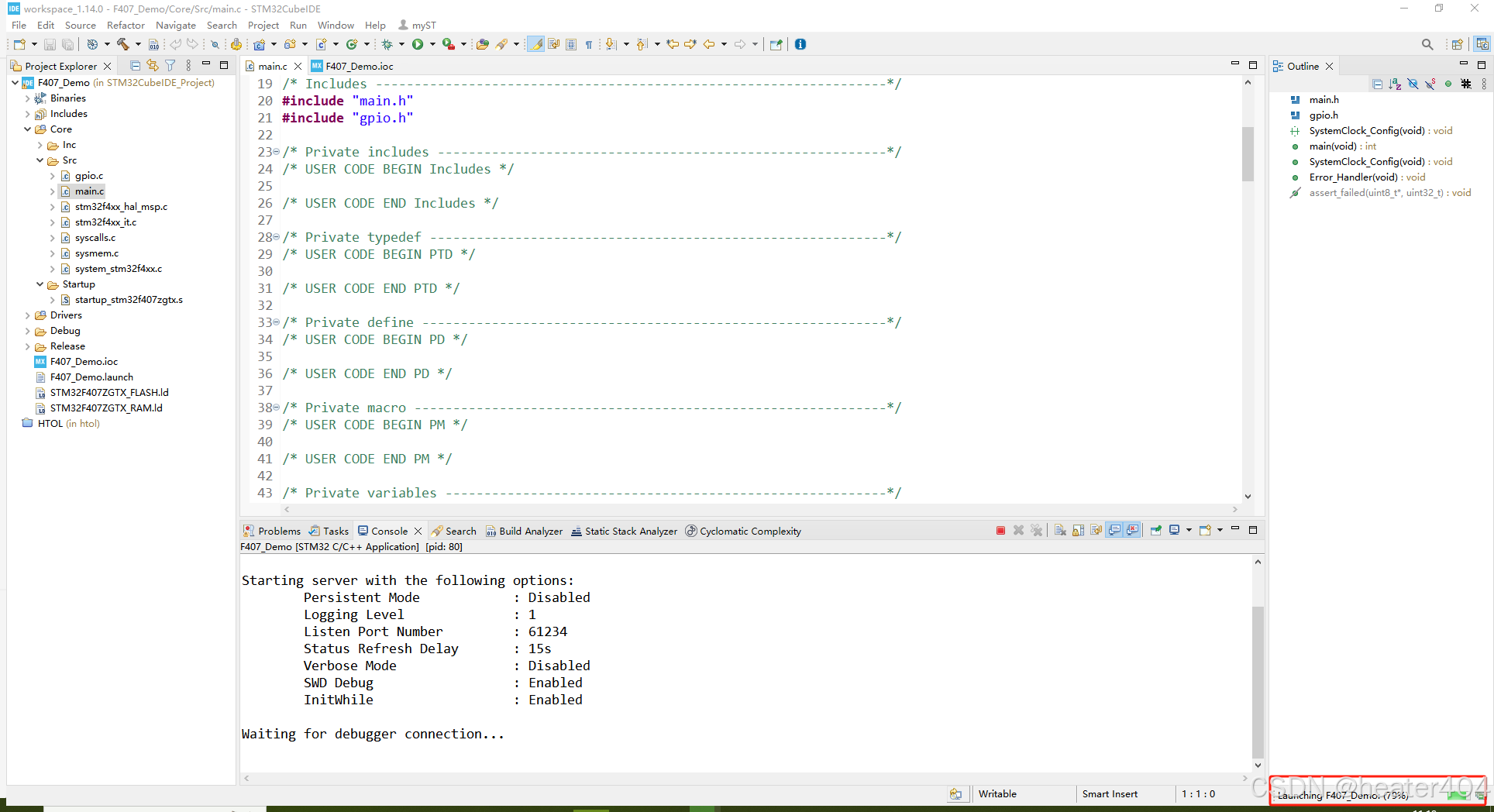
Task: Collapse the Core folder
Action: (x=27, y=129)
